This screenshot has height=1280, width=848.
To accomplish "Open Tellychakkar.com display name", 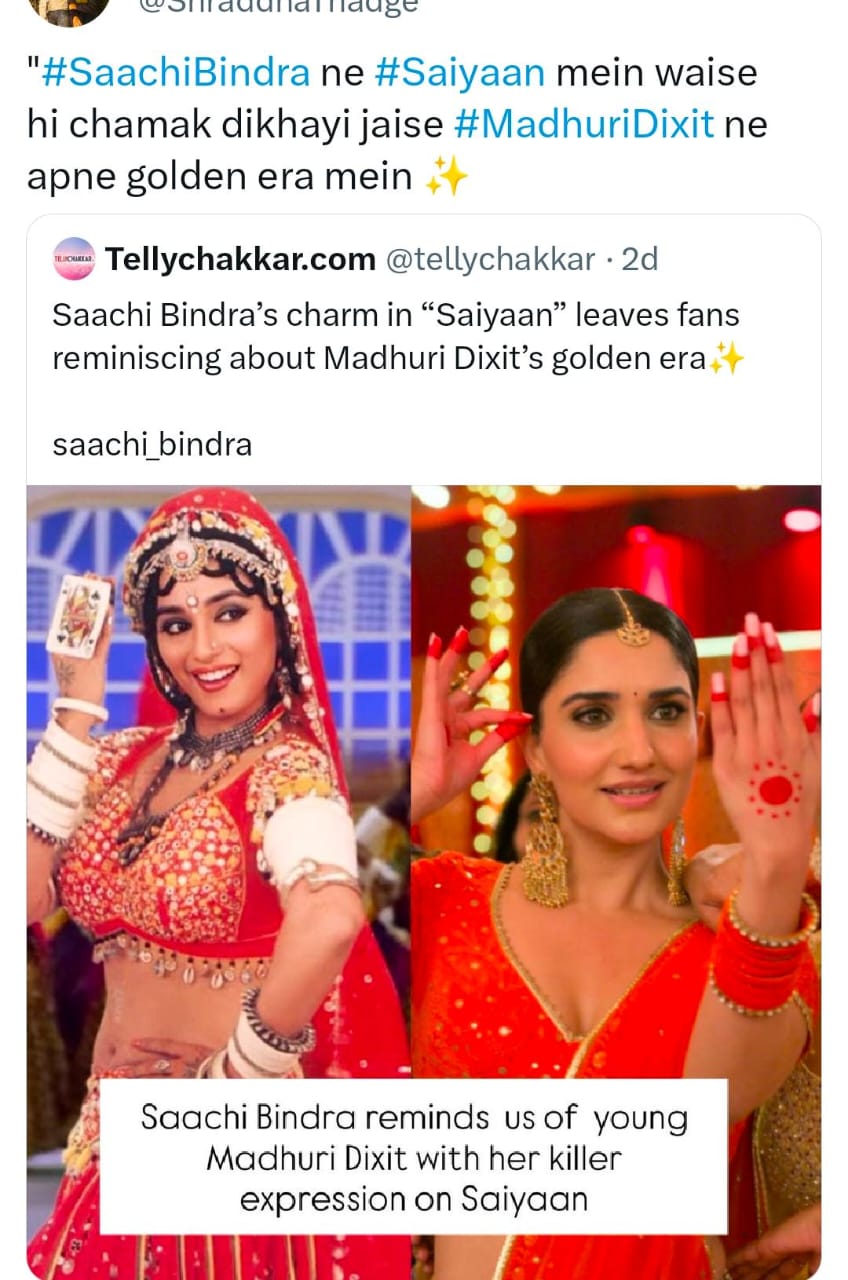I will click(240, 260).
